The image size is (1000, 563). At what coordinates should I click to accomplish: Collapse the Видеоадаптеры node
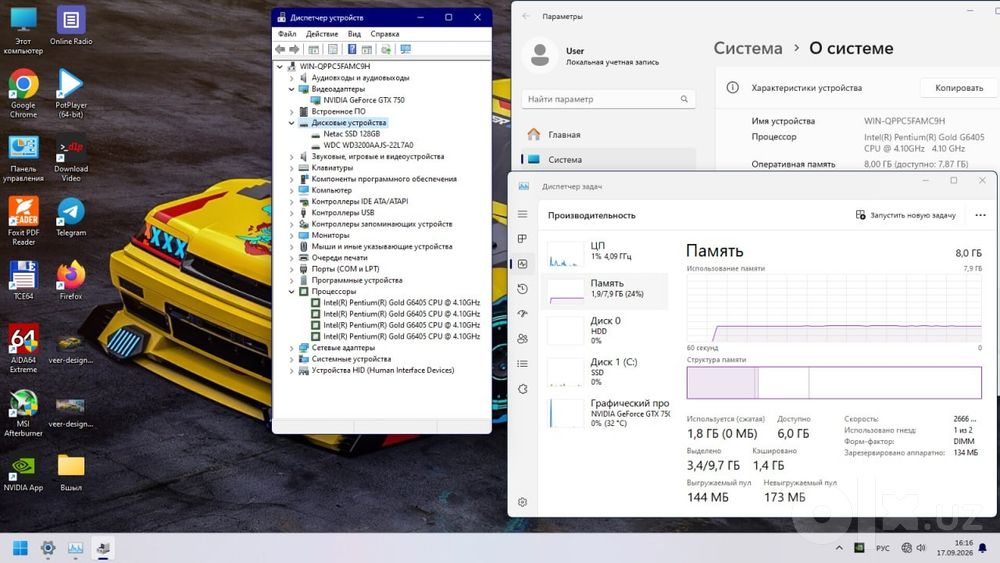pos(292,89)
